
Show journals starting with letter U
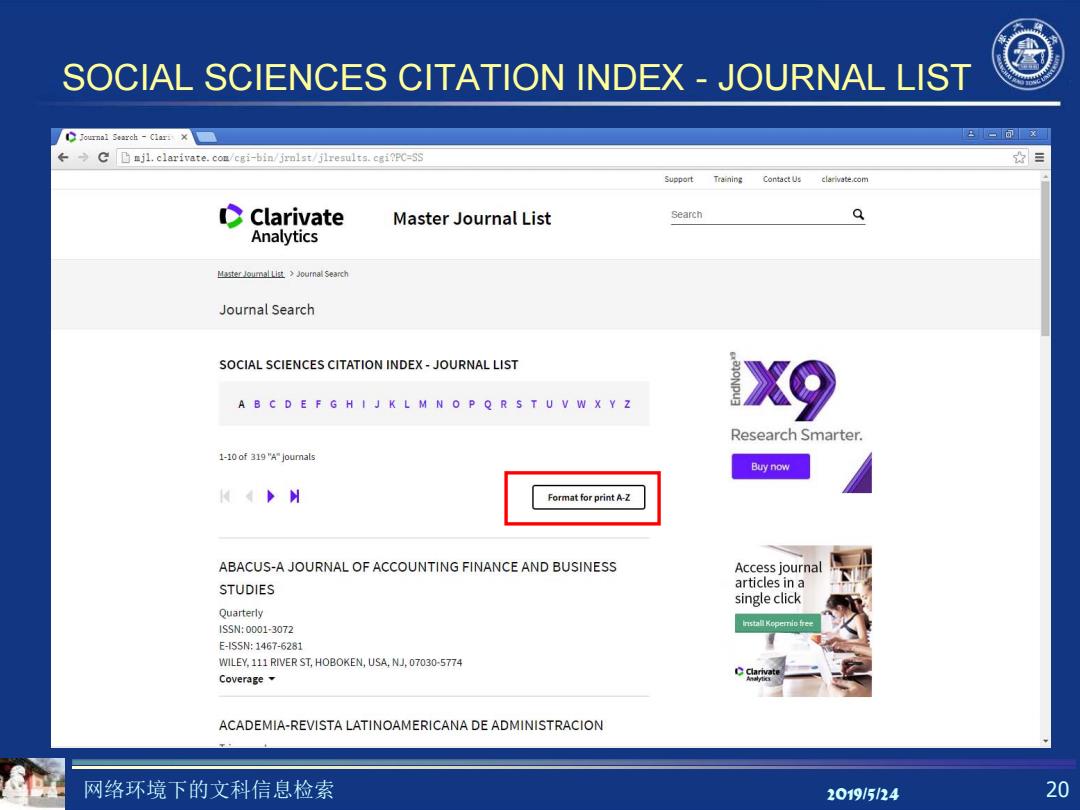549,404
